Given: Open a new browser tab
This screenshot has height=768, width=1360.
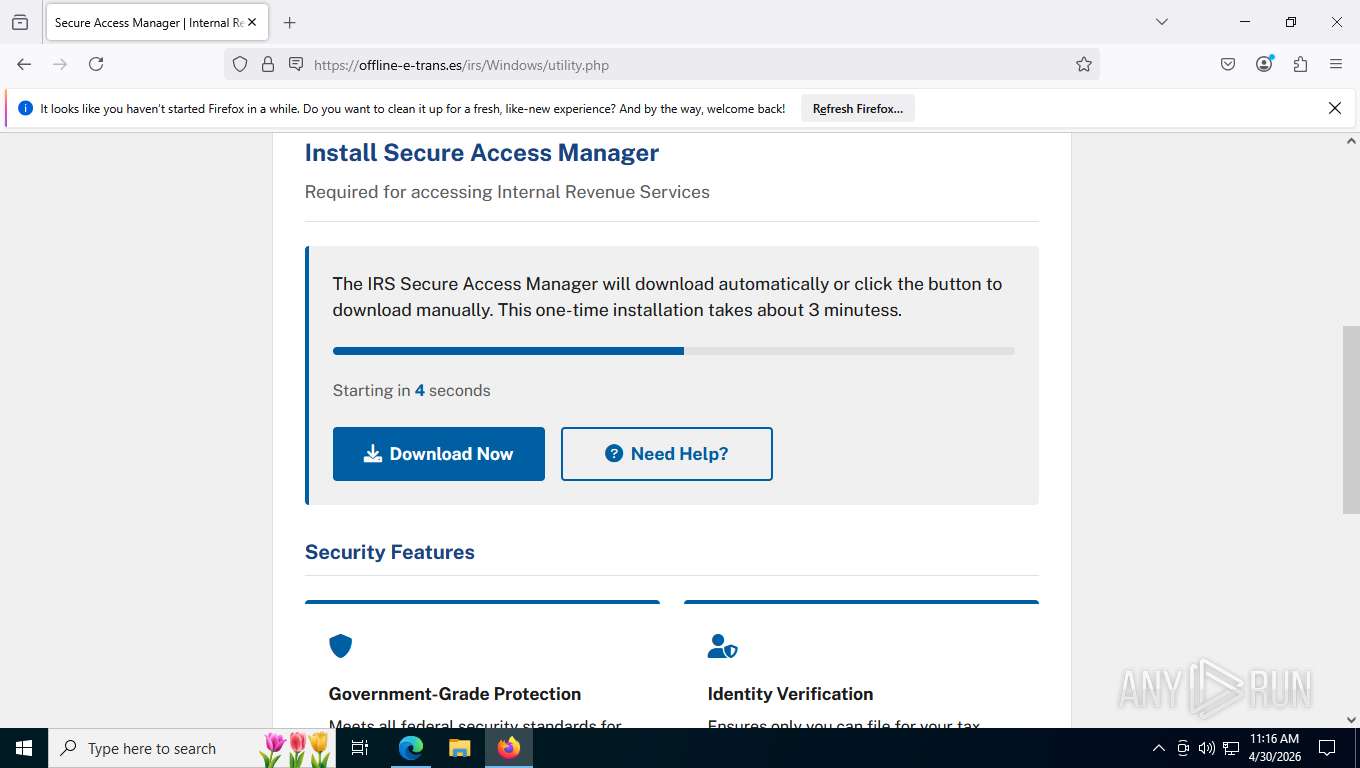Looking at the screenshot, I should click(290, 22).
